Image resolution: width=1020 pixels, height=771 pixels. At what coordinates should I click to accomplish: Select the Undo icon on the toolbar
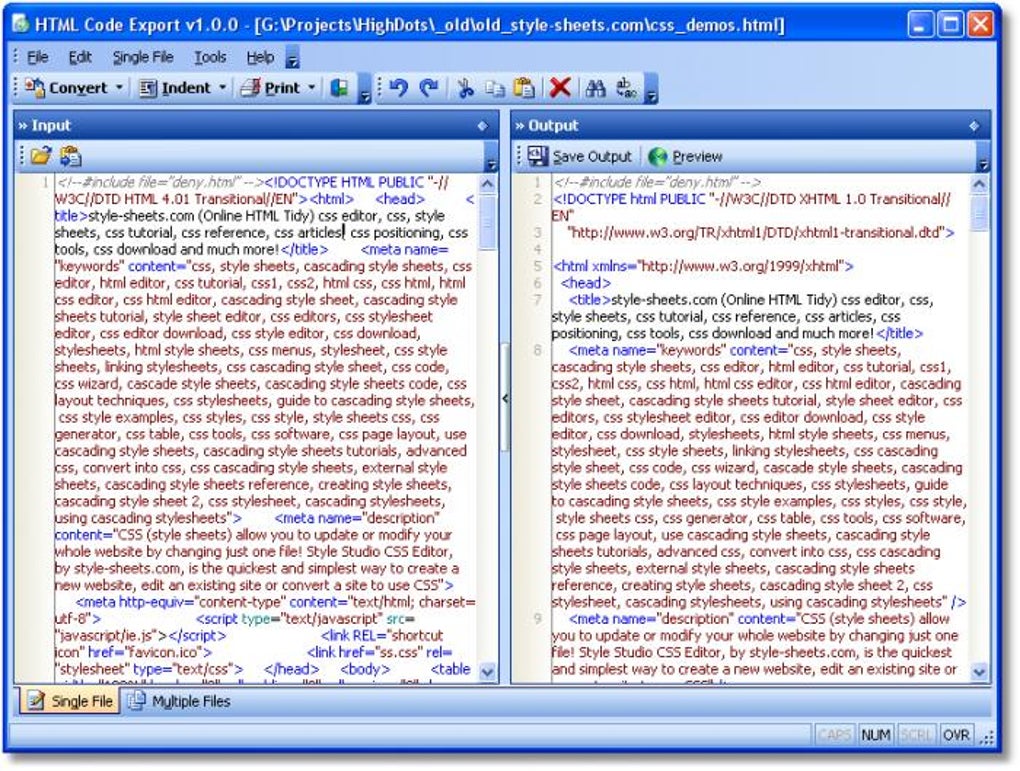[x=400, y=88]
